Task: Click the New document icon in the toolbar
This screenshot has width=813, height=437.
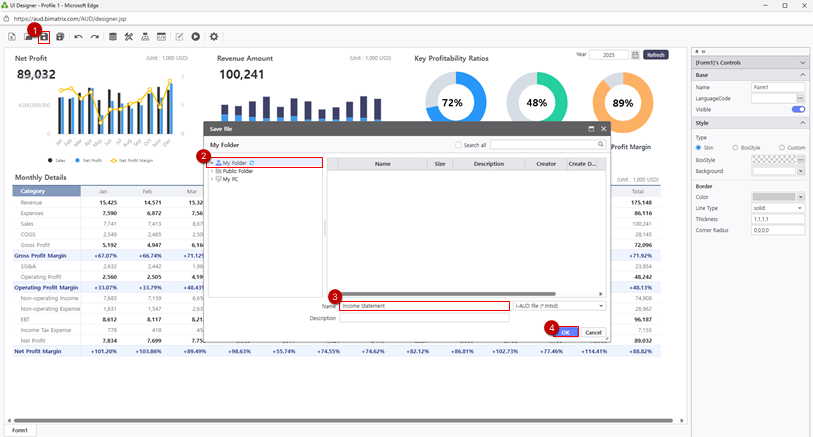Action: point(12,37)
